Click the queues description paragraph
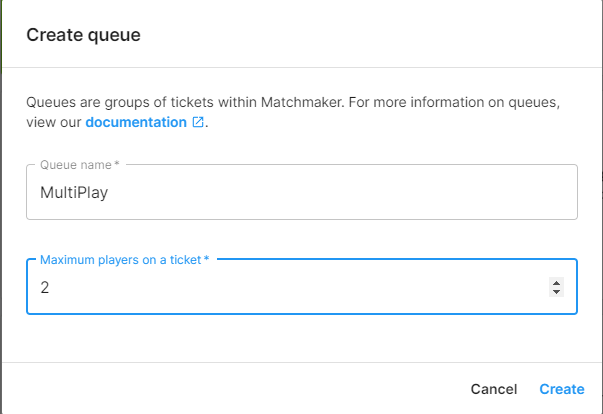Viewport: 603px width, 414px height. (293, 112)
